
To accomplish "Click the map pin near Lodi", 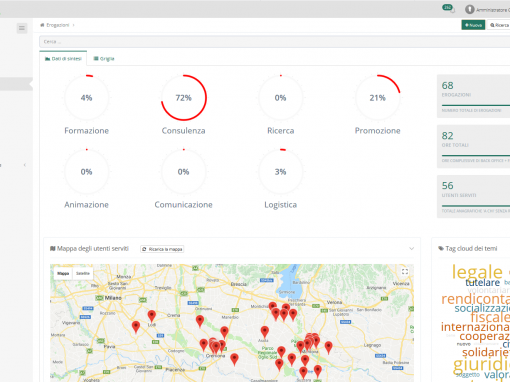I will point(152,316).
